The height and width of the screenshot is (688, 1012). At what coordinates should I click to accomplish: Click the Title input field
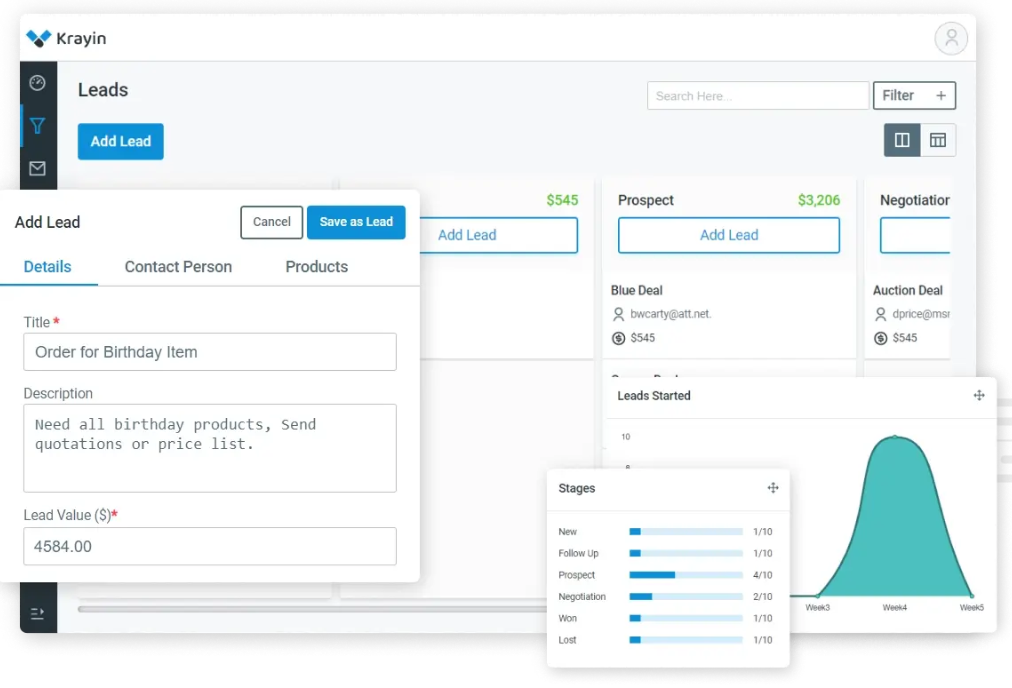pyautogui.click(x=210, y=352)
